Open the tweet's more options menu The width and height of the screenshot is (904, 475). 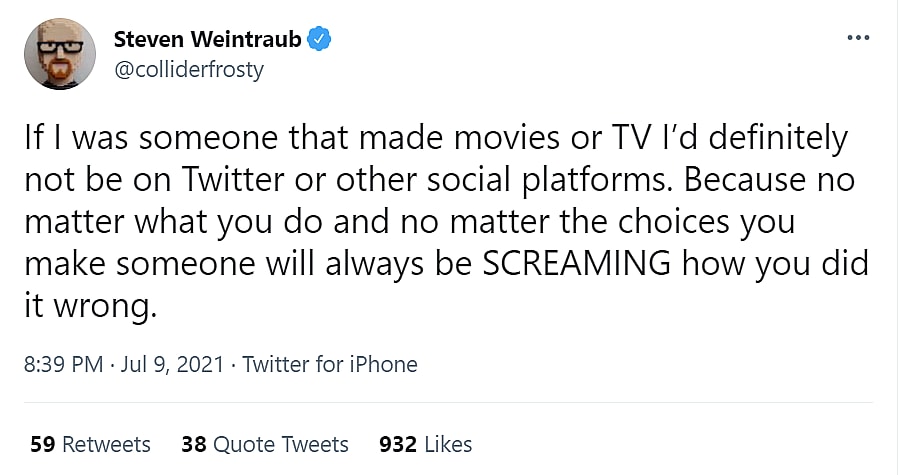[x=858, y=39]
